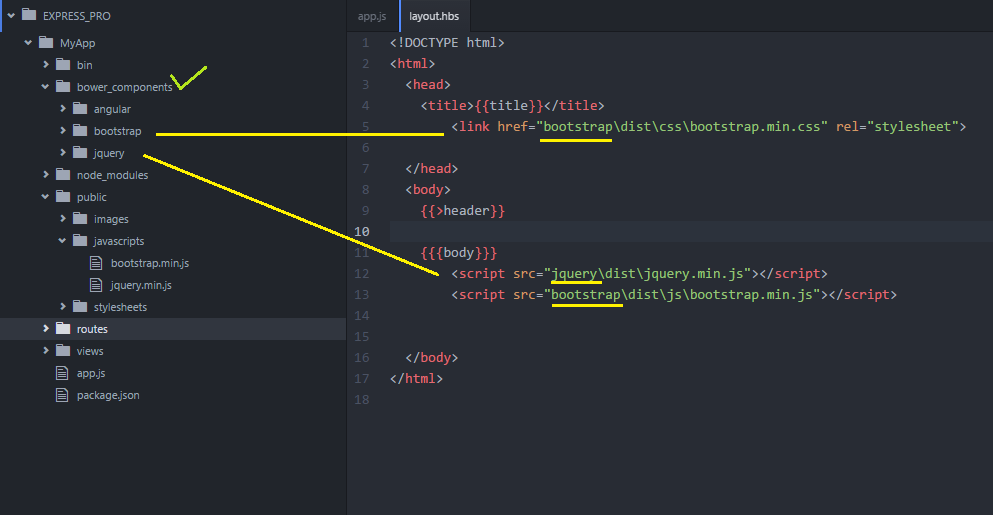
Task: Click the package.json file icon
Action: 62,395
